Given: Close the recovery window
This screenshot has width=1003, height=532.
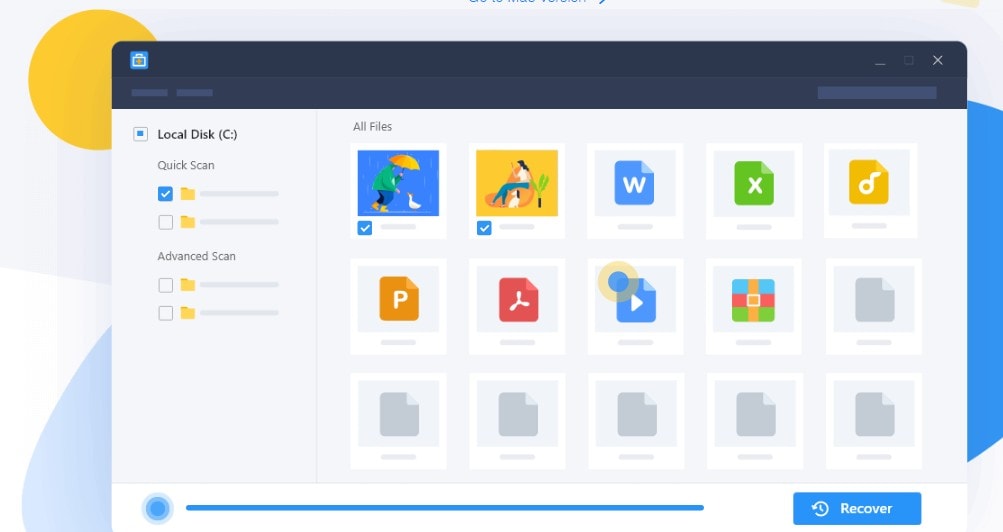Looking at the screenshot, I should click(x=938, y=60).
